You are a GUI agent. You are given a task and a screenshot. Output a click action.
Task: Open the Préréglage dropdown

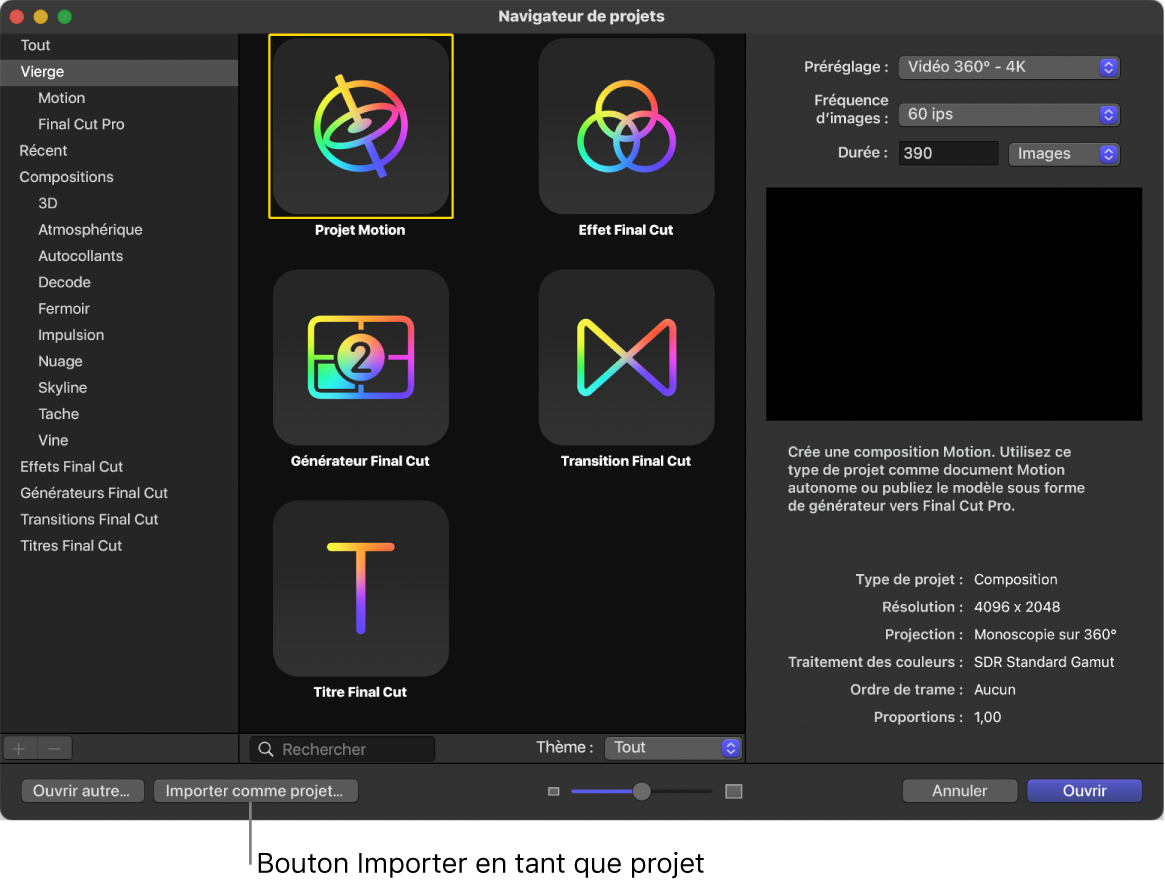coord(1009,67)
